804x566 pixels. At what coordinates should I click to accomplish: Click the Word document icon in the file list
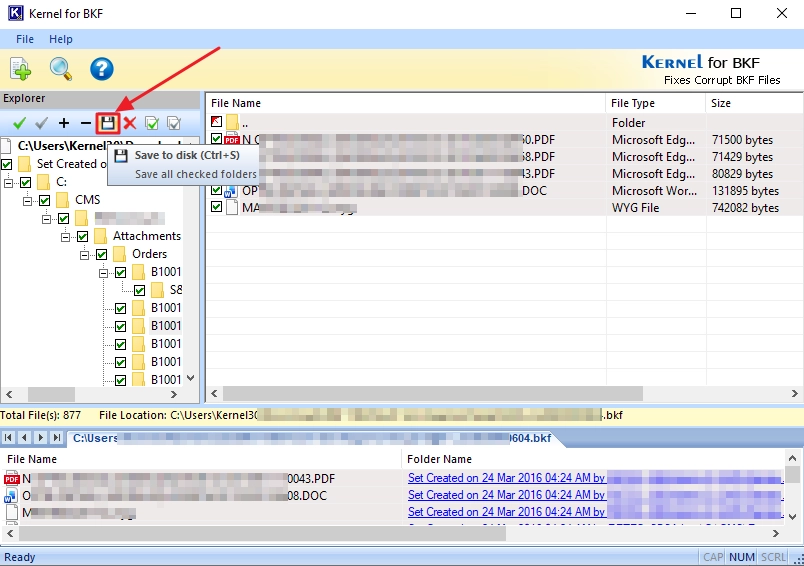coord(231,191)
